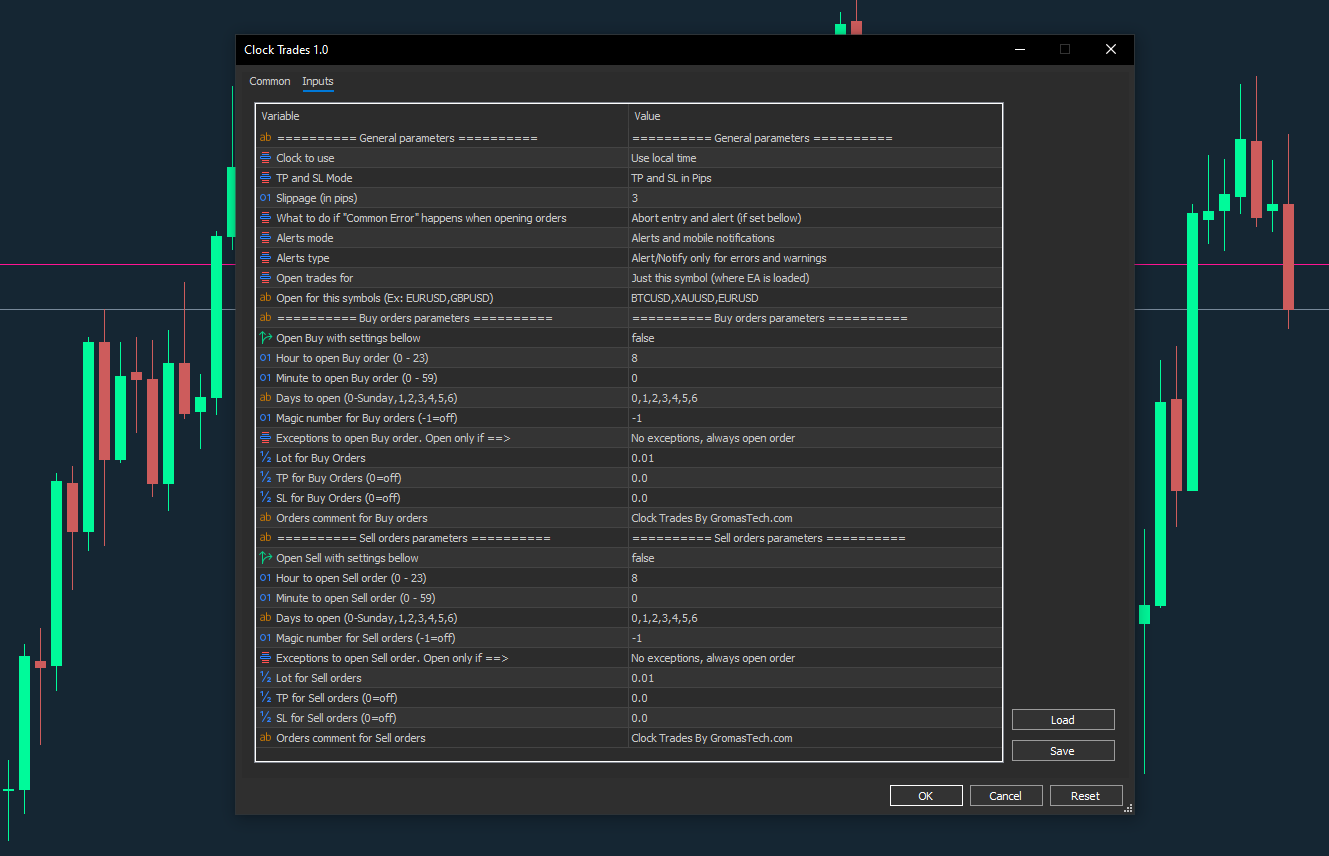The image size is (1329, 856).
Task: Click the enum icon beside Clock to use
Action: (x=265, y=158)
